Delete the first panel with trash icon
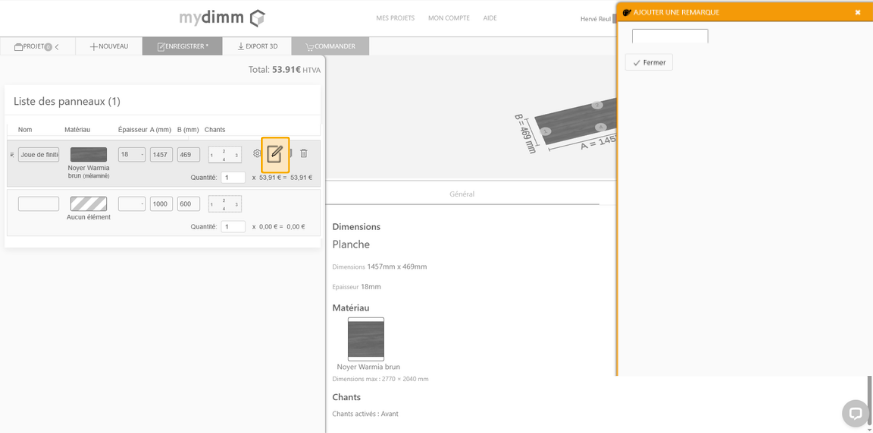The image size is (873, 433). [x=304, y=154]
